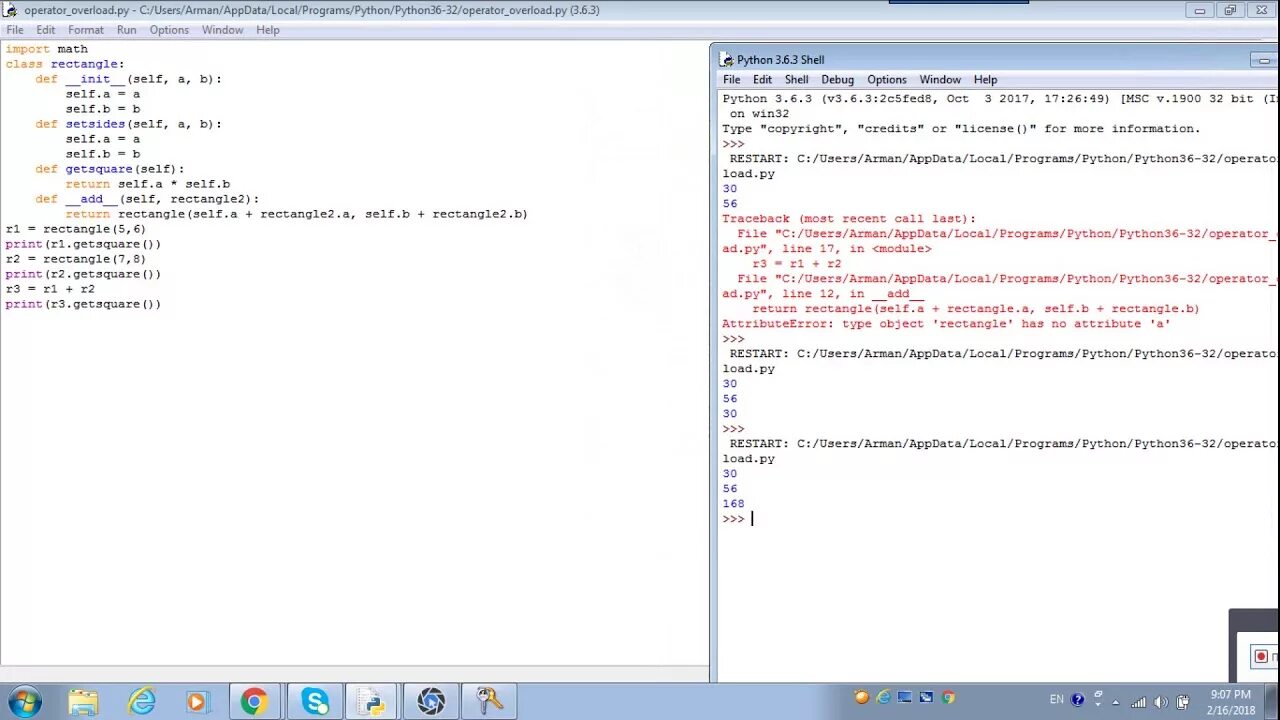Screen dimensions: 1280x720
Task: Maximize the operator_overload.py editor window
Action: coord(1230,10)
